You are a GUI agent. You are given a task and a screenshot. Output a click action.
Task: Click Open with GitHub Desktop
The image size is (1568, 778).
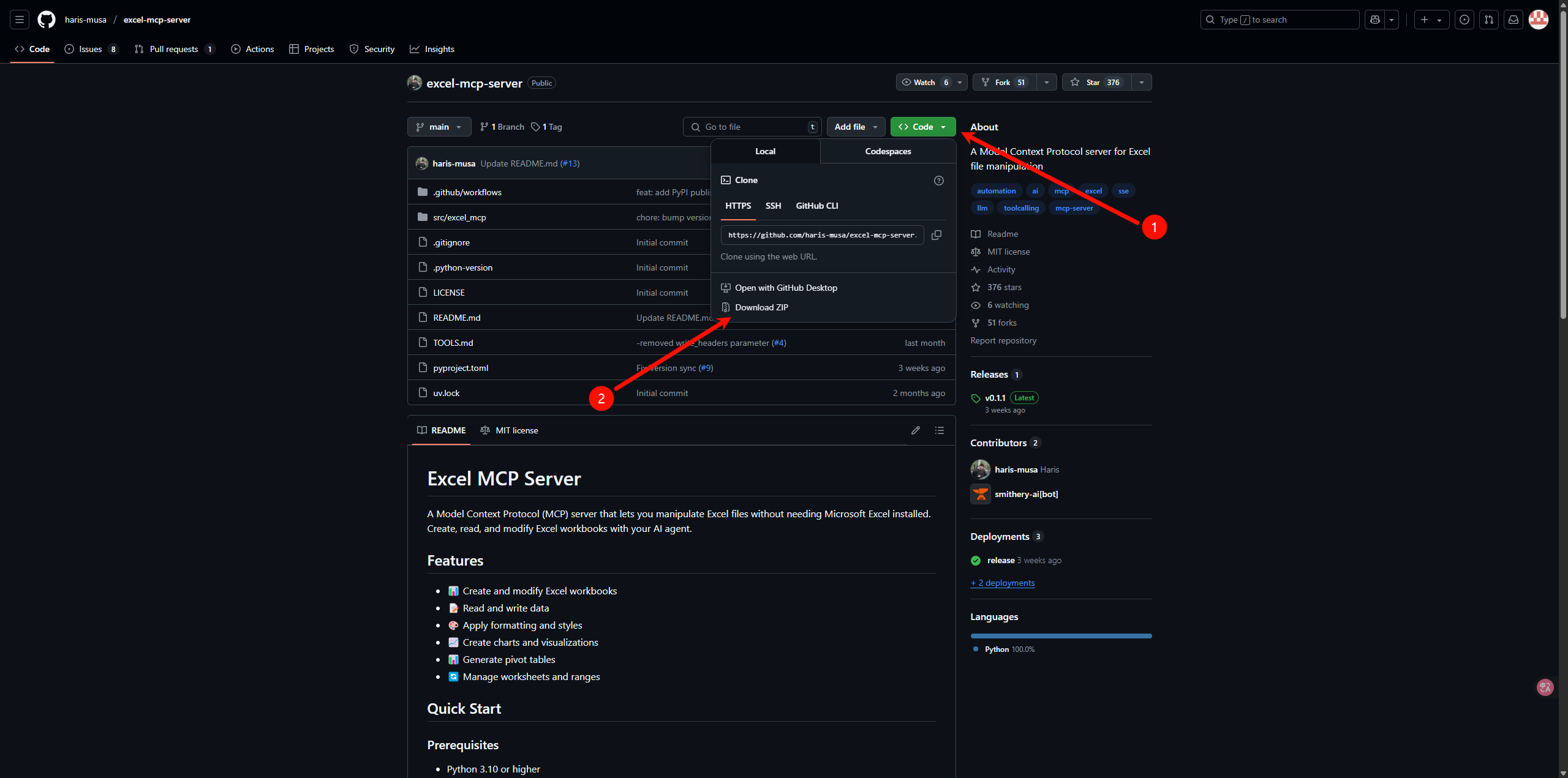tap(786, 288)
